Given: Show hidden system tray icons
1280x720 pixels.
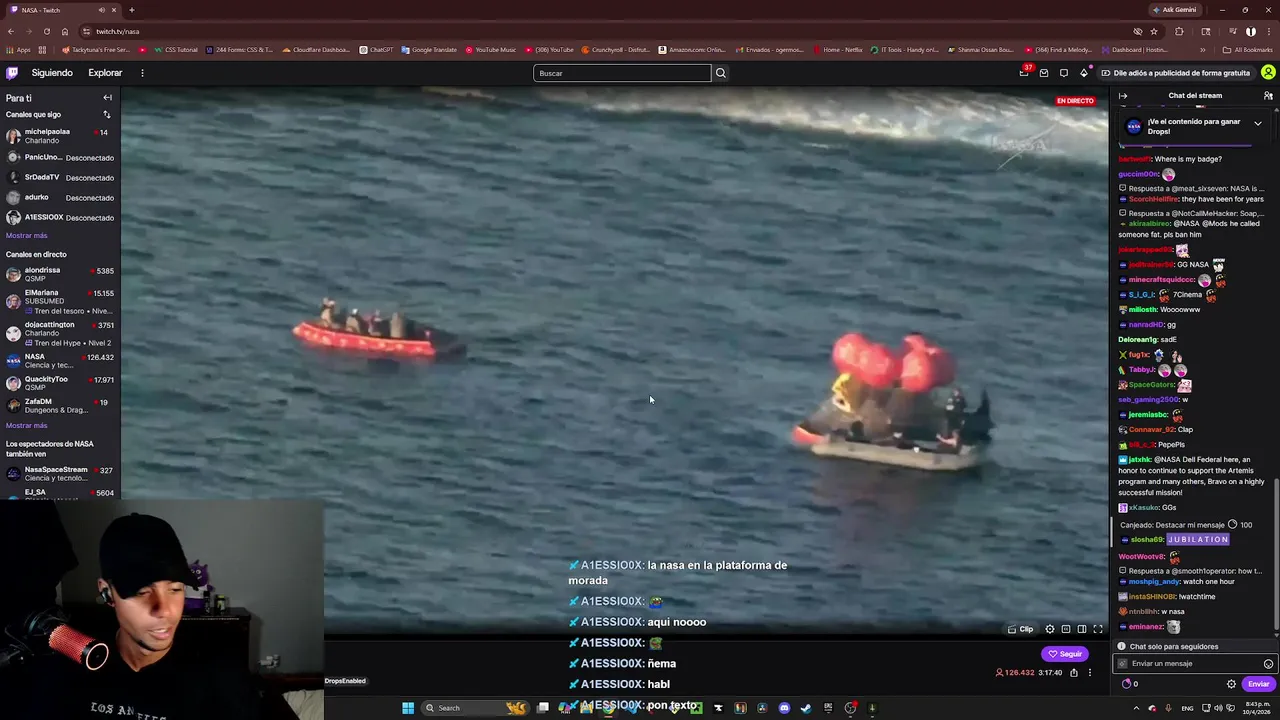Looking at the screenshot, I should click(1136, 708).
